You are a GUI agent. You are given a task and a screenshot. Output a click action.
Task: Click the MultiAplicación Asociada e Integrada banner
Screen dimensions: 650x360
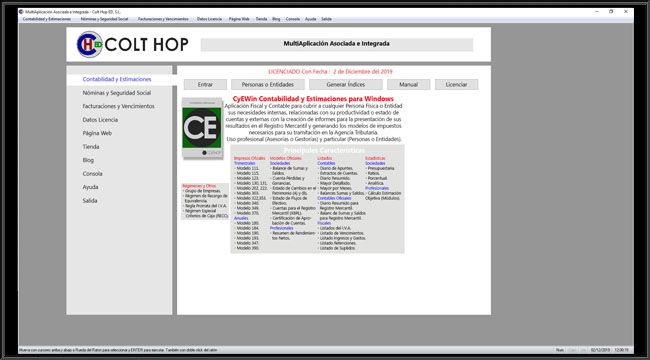pos(337,44)
